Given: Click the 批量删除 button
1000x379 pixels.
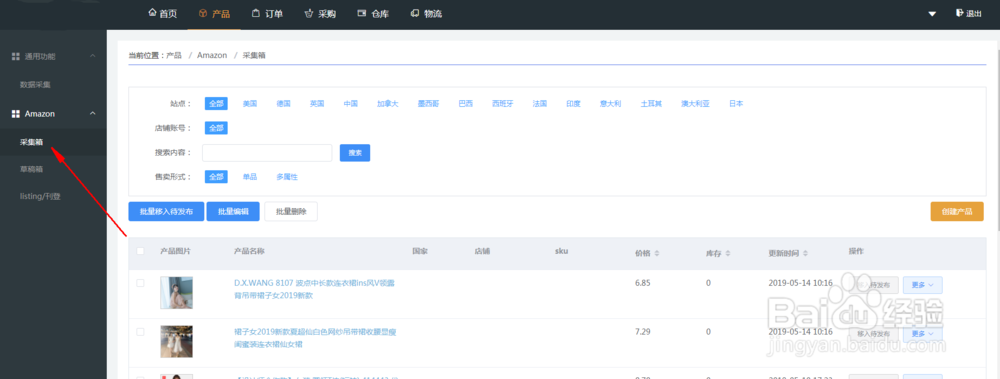Looking at the screenshot, I should pyautogui.click(x=291, y=211).
